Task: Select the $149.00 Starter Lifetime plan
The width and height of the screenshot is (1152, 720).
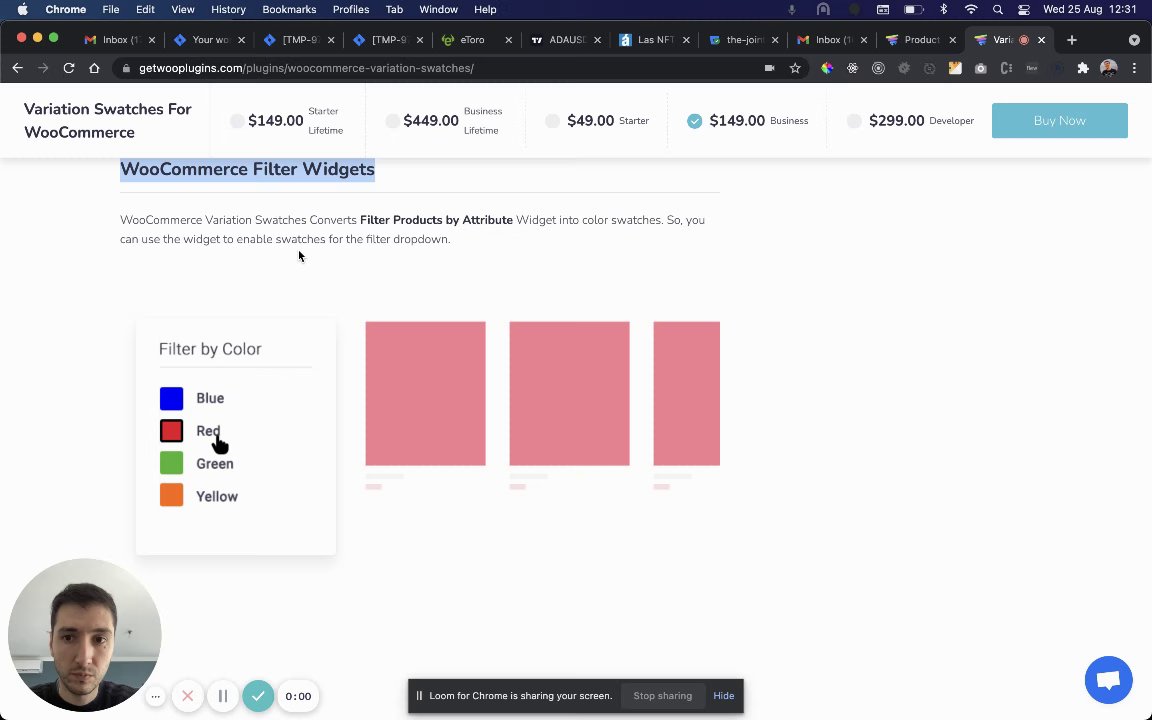Action: (x=237, y=121)
